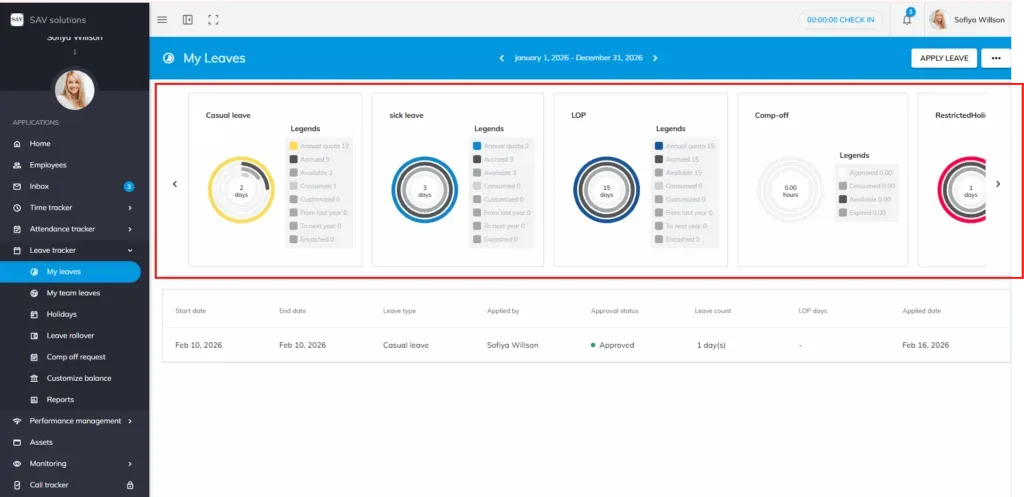The height and width of the screenshot is (497, 1024).
Task: Open the Leave rollover link
Action: tap(71, 336)
